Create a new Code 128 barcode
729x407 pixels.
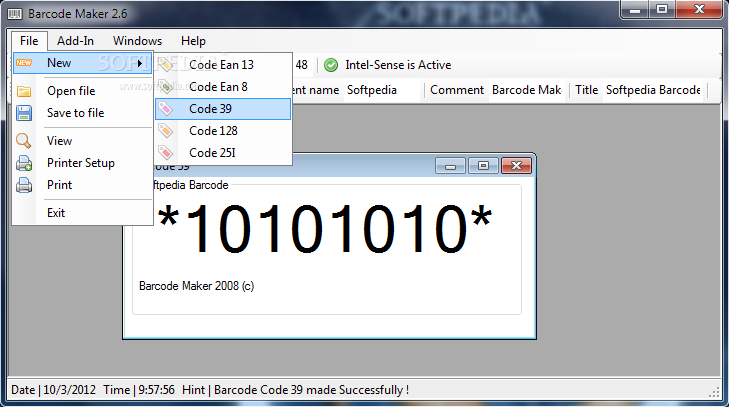pyautogui.click(x=223, y=131)
